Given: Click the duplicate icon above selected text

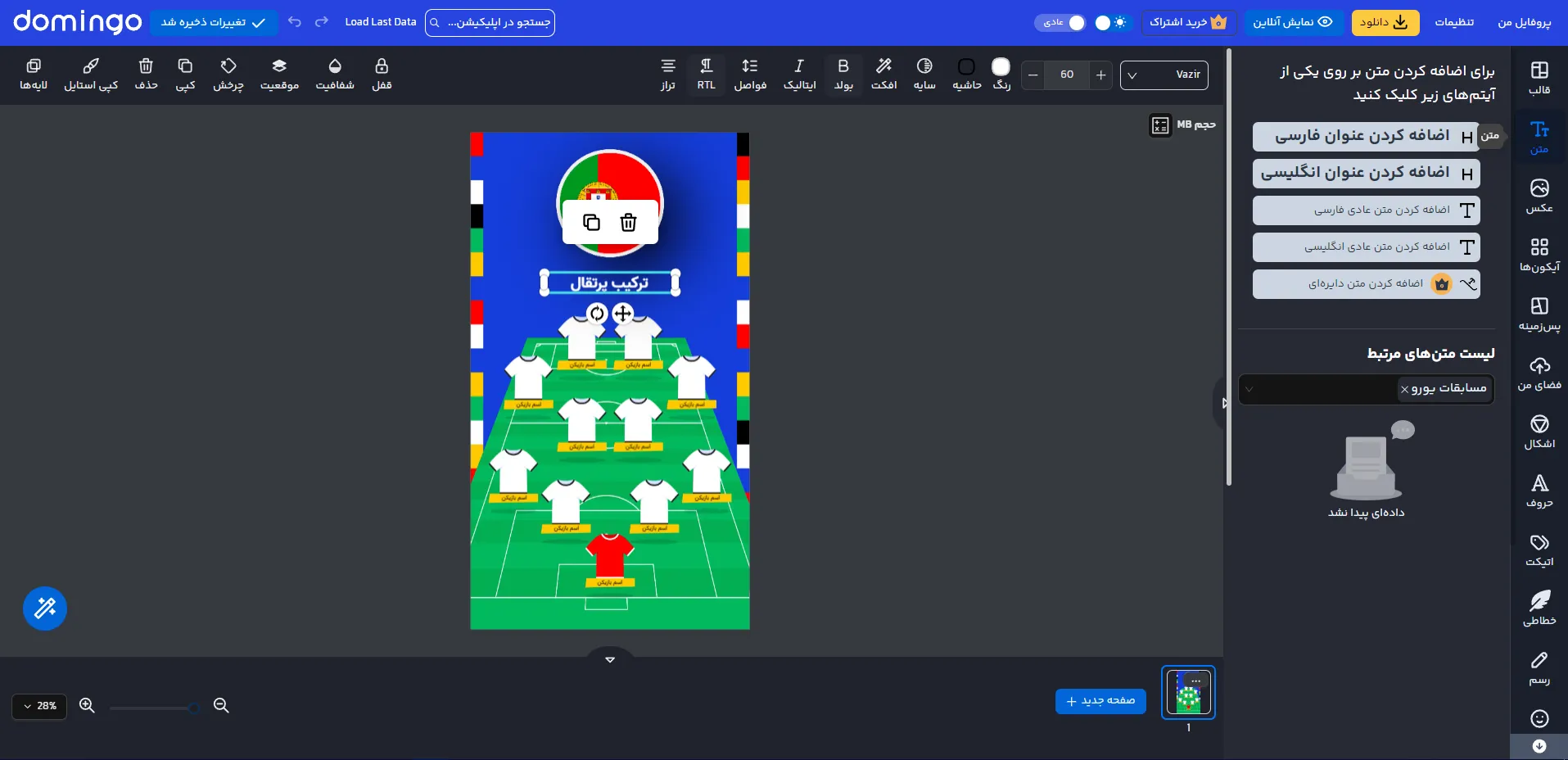Looking at the screenshot, I should click(x=591, y=222).
